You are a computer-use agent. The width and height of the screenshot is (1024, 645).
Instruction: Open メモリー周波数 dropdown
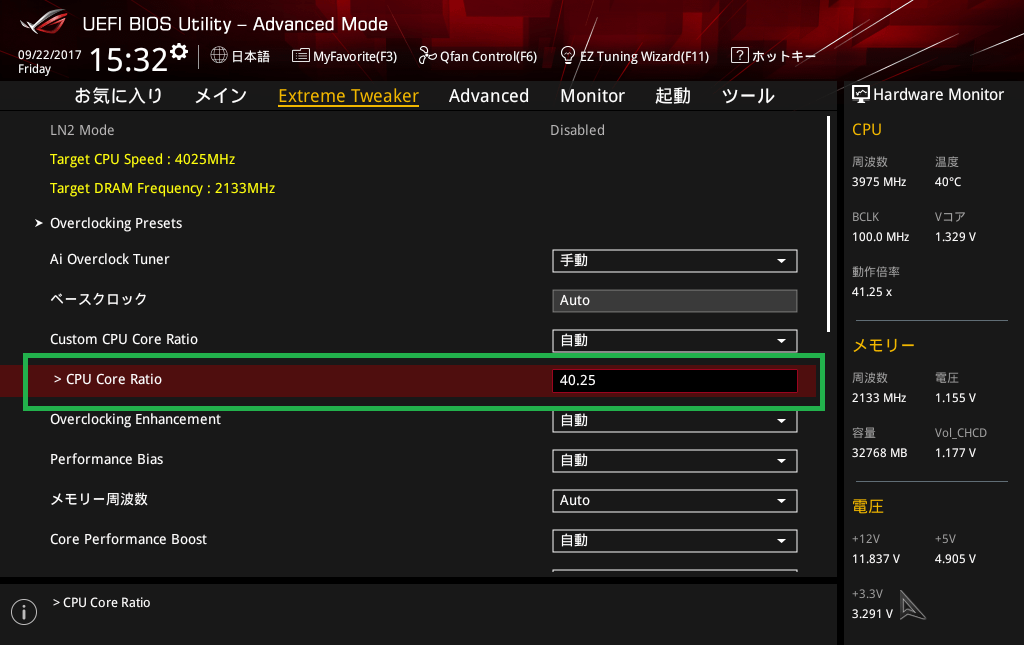(675, 501)
